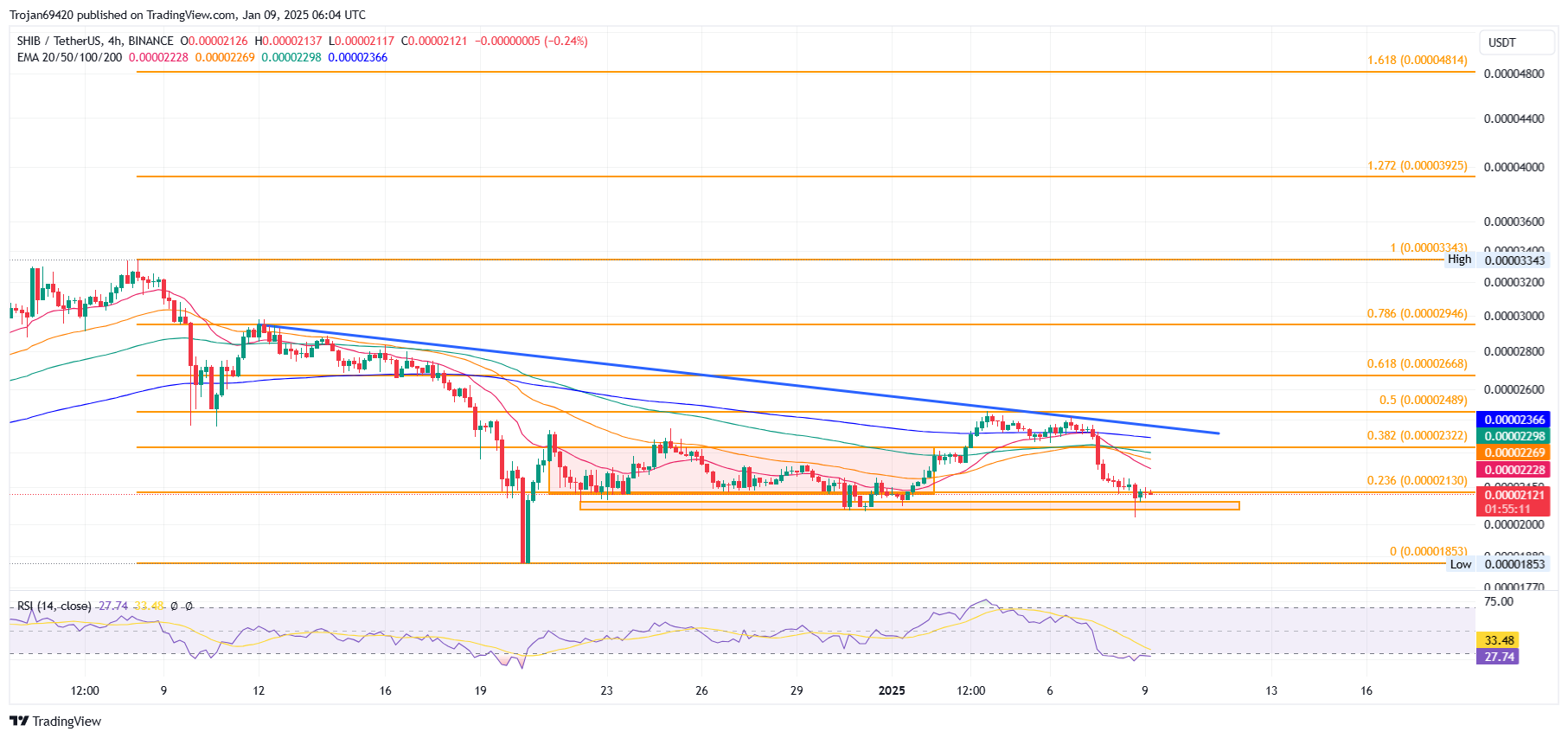Screen dimensions: 1568x738
Task: Click the 0.786 (0.00002946) Fibonacci label
Action: [1417, 313]
